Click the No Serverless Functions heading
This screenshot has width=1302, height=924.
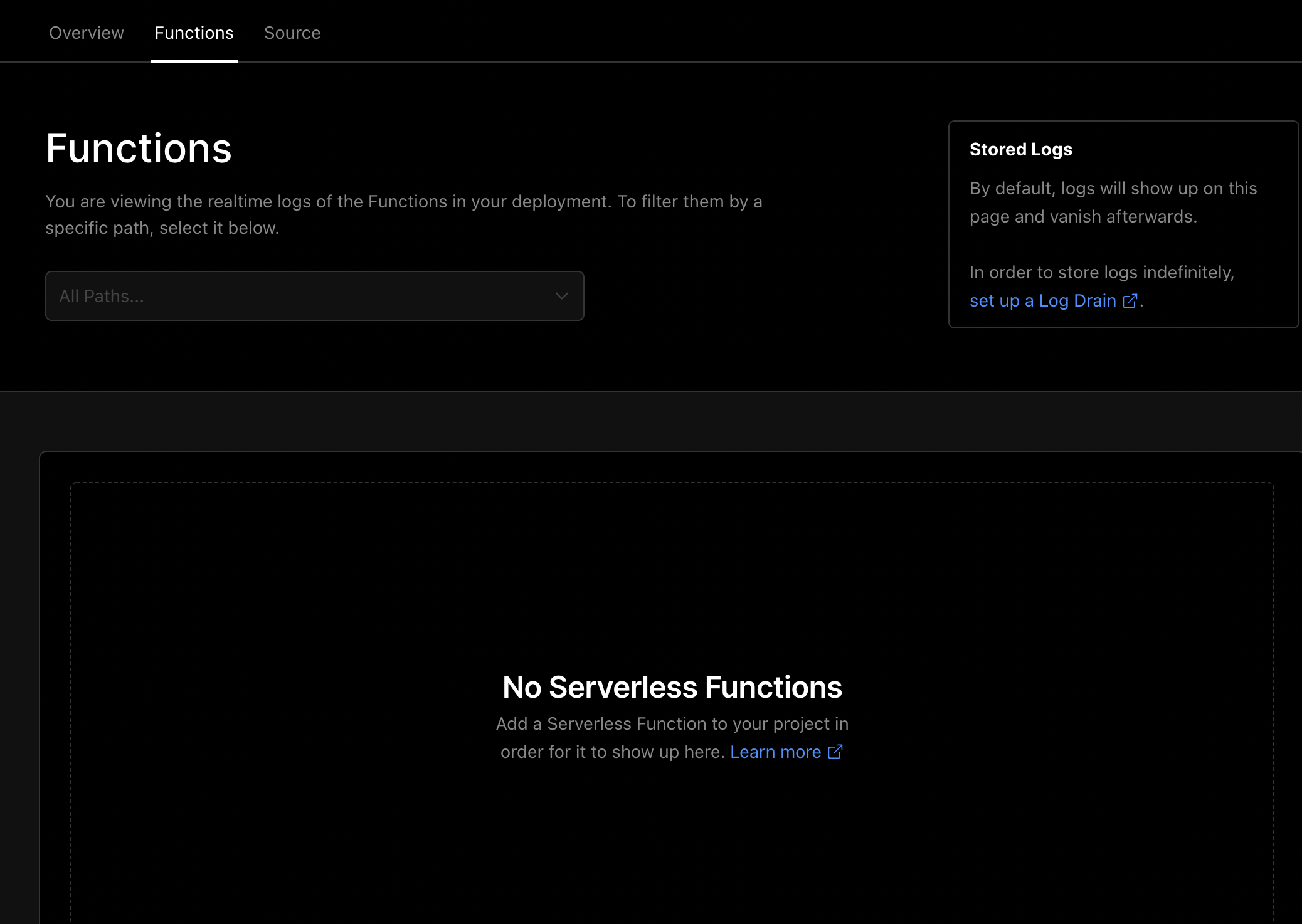672,687
